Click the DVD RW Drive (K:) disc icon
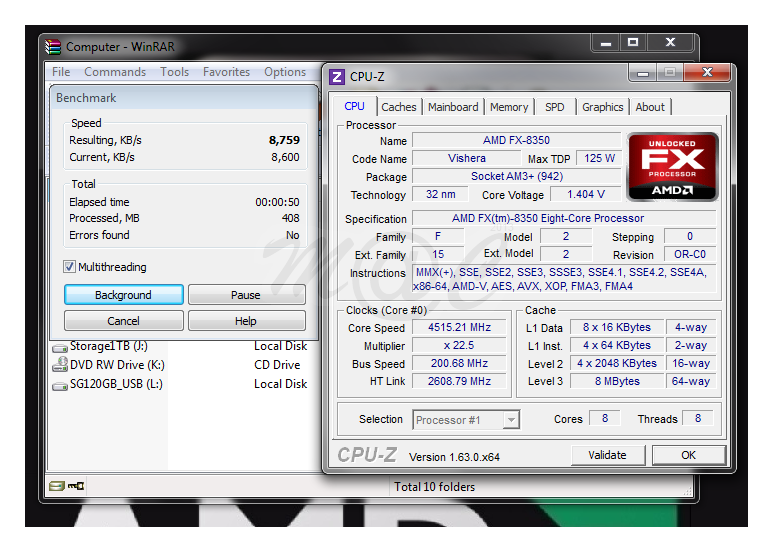This screenshot has width=773, height=552. (60, 364)
